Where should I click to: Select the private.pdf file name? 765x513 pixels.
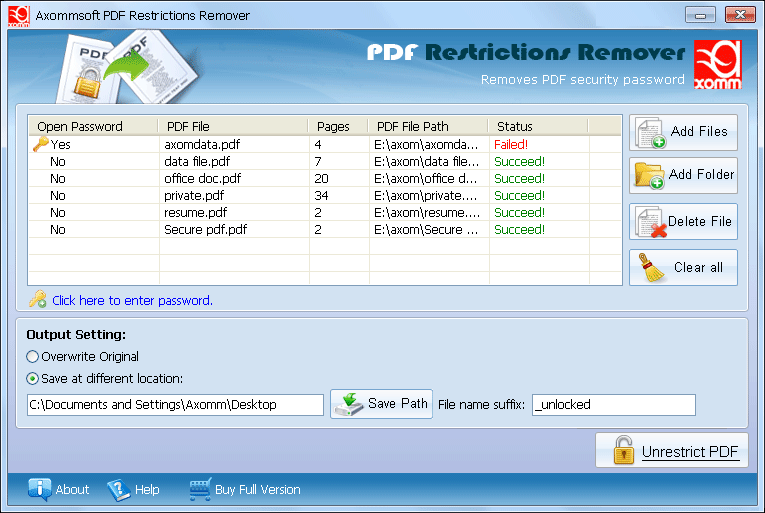(194, 196)
